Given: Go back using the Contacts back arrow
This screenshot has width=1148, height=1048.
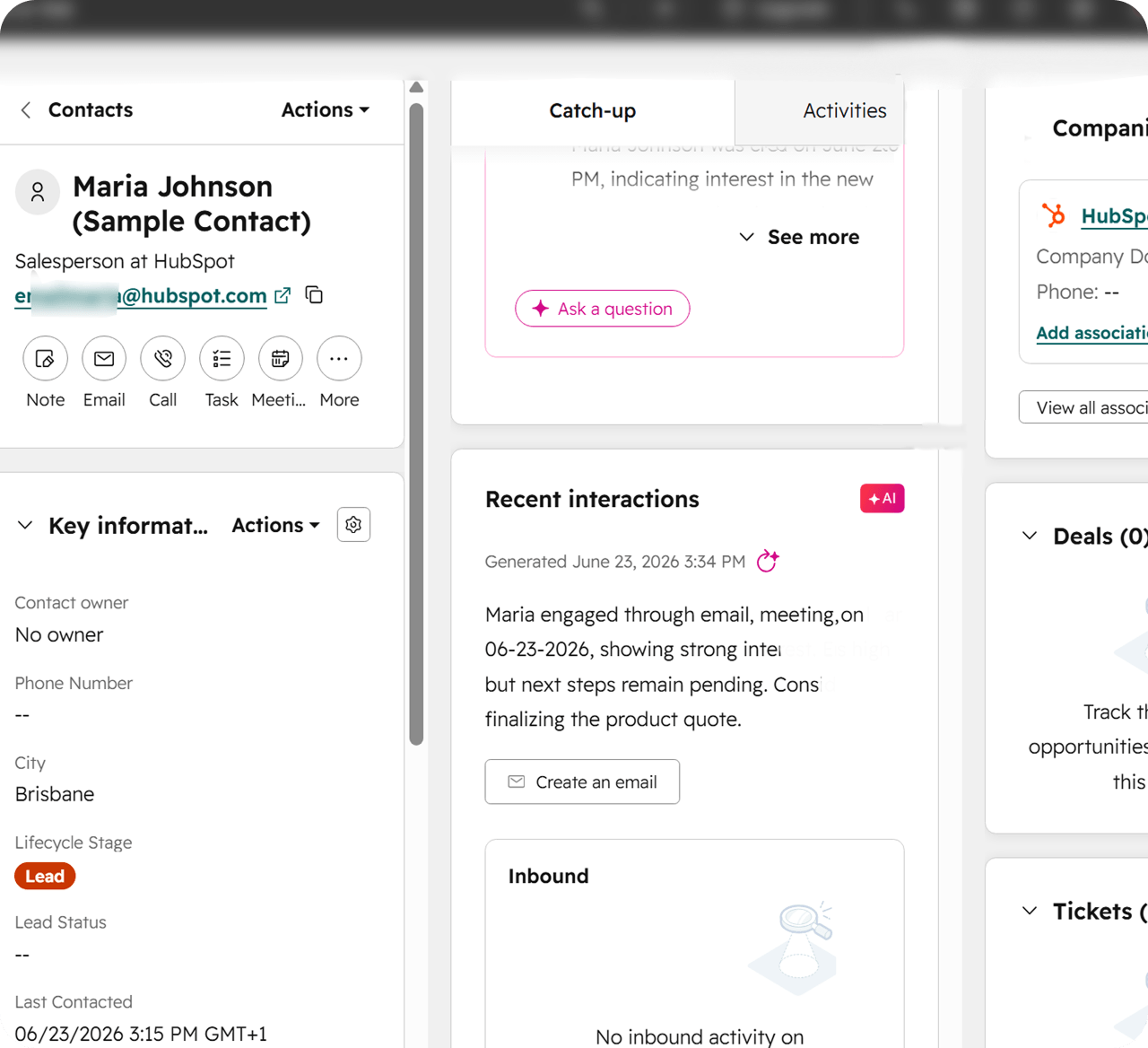Looking at the screenshot, I should click(x=26, y=109).
